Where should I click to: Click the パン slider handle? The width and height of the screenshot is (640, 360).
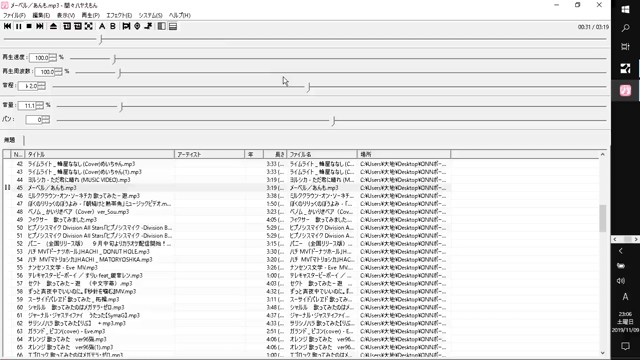point(333,121)
